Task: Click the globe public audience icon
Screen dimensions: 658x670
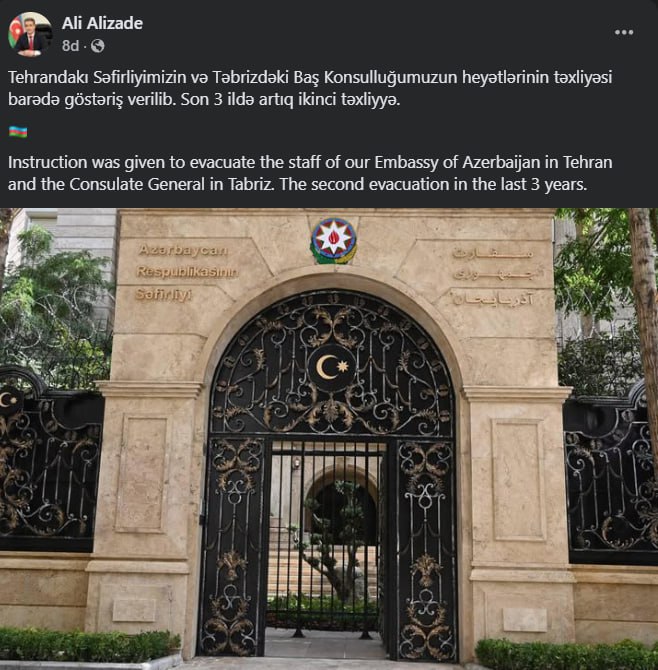Action: tap(98, 46)
